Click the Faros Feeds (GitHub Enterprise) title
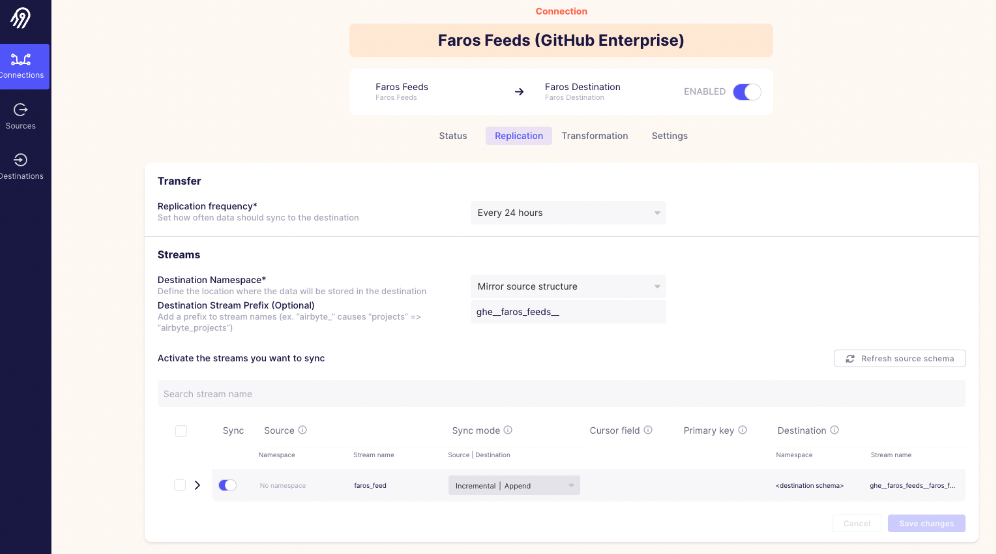This screenshot has height=554, width=996. [x=561, y=41]
